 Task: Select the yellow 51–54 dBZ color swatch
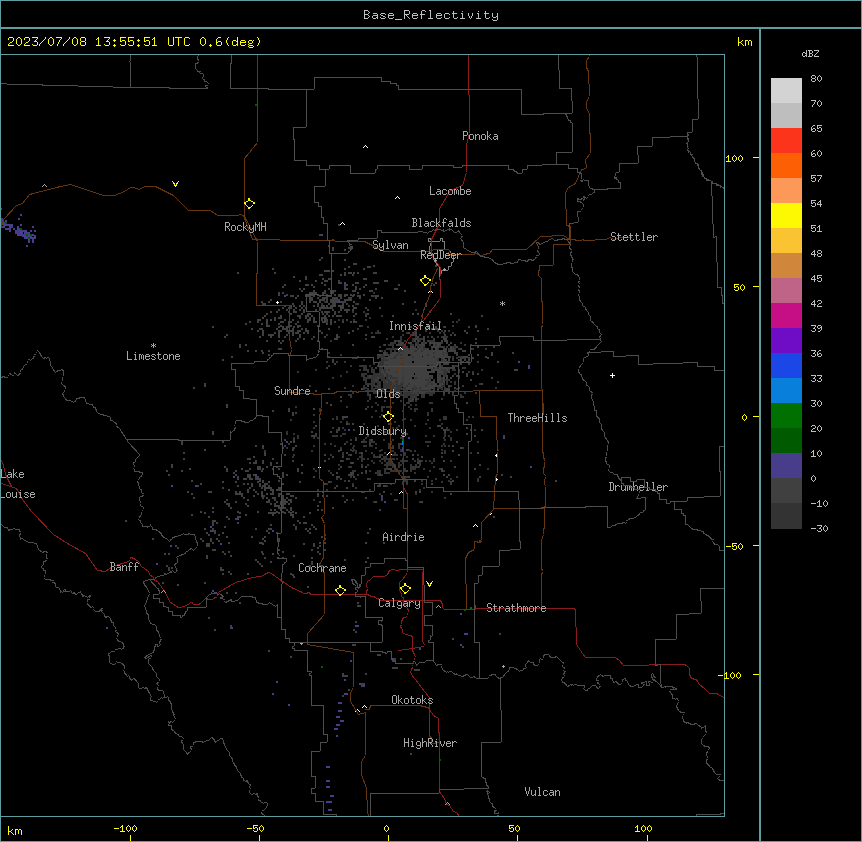[786, 215]
